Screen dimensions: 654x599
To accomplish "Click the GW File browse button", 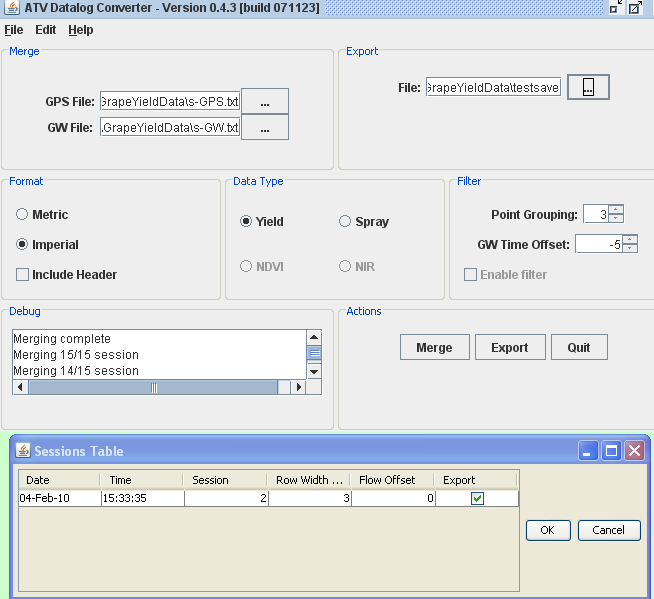I will click(x=264, y=128).
